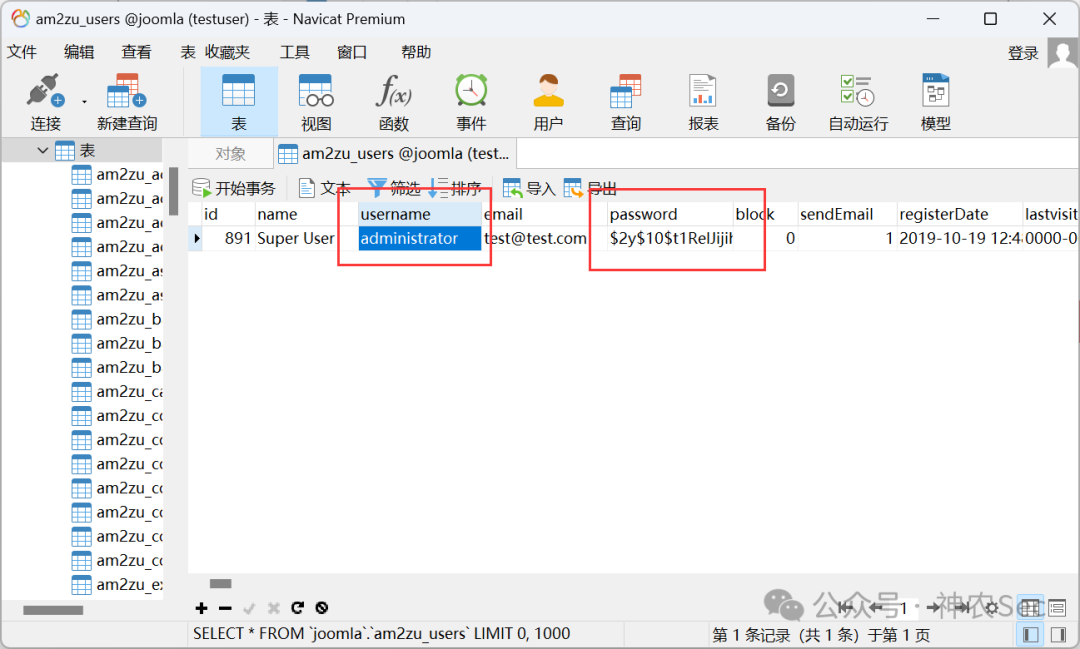Click the 查询 (Query) toolbar icon

[x=625, y=90]
